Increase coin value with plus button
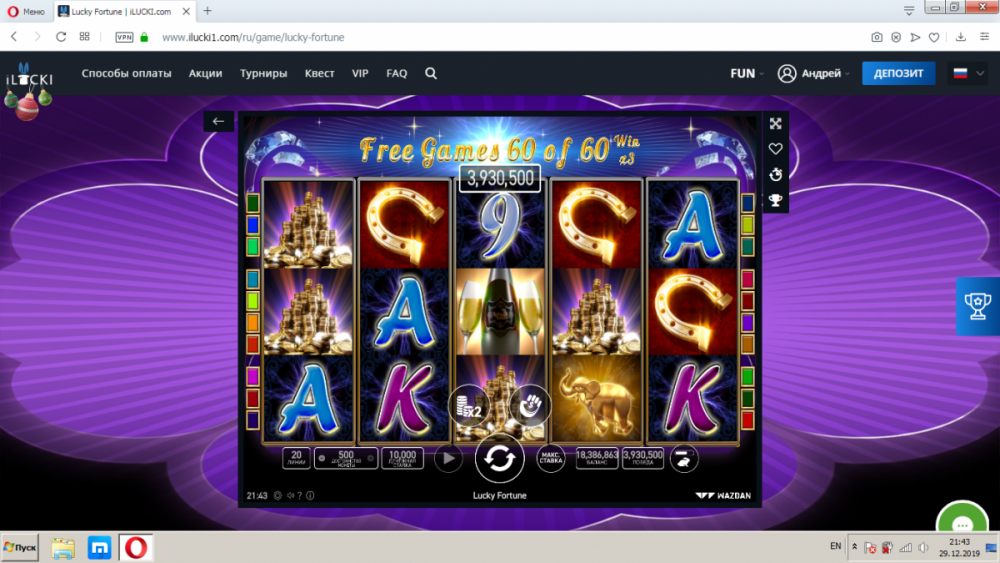This screenshot has width=1000, height=563. click(x=371, y=458)
